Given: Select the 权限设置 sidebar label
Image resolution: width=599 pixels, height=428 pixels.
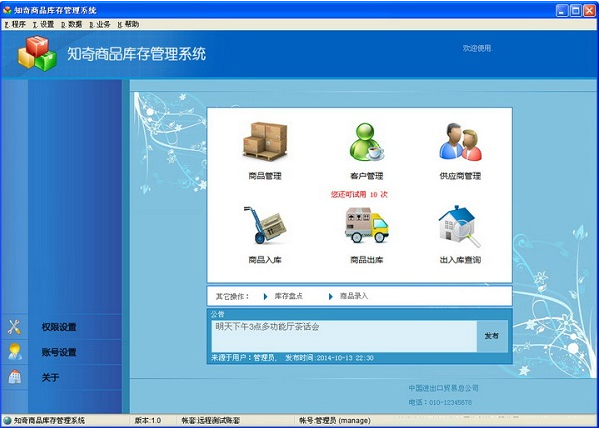Looking at the screenshot, I should [x=59, y=327].
